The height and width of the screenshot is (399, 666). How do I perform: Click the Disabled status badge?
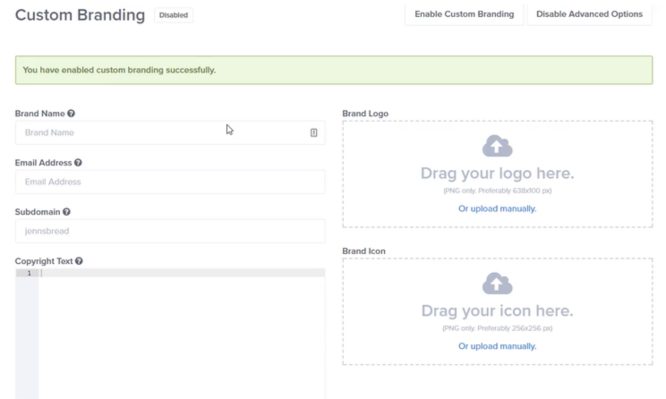click(173, 15)
